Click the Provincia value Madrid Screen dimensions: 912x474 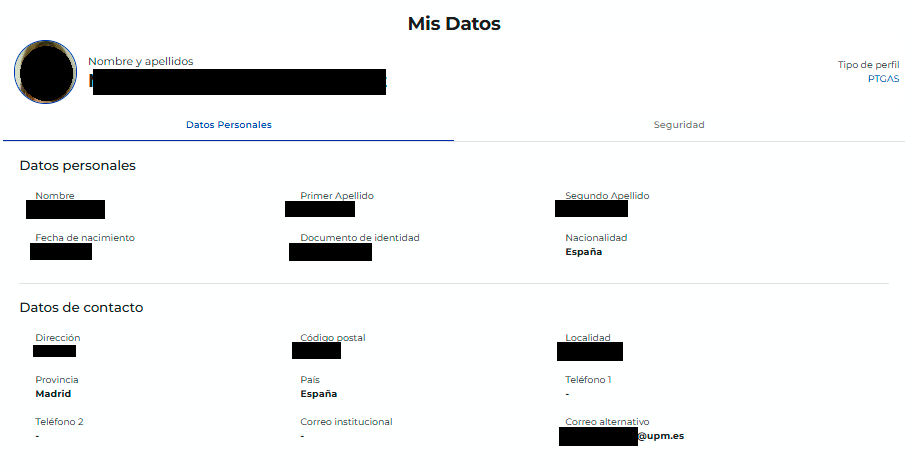tap(53, 394)
